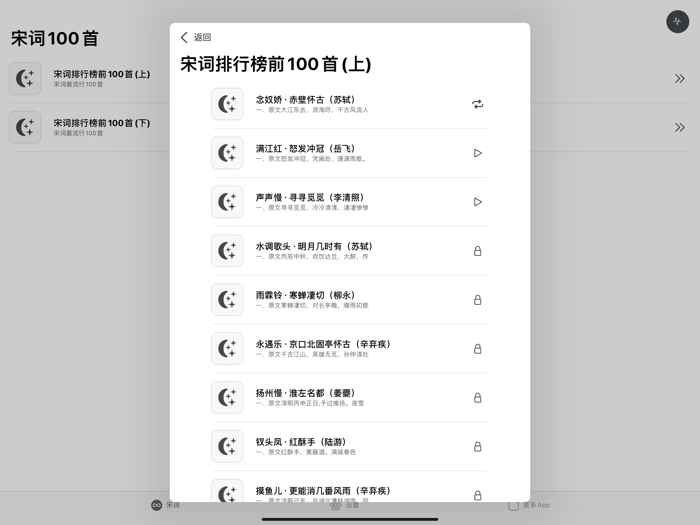
Task: Switch to the 宋词 bottom tab
Action: point(165,505)
